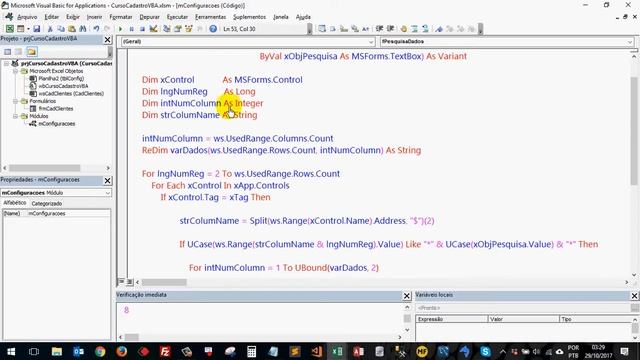Switch to the Alfabético properties tab
The height and width of the screenshot is (360, 640).
click(x=15, y=203)
